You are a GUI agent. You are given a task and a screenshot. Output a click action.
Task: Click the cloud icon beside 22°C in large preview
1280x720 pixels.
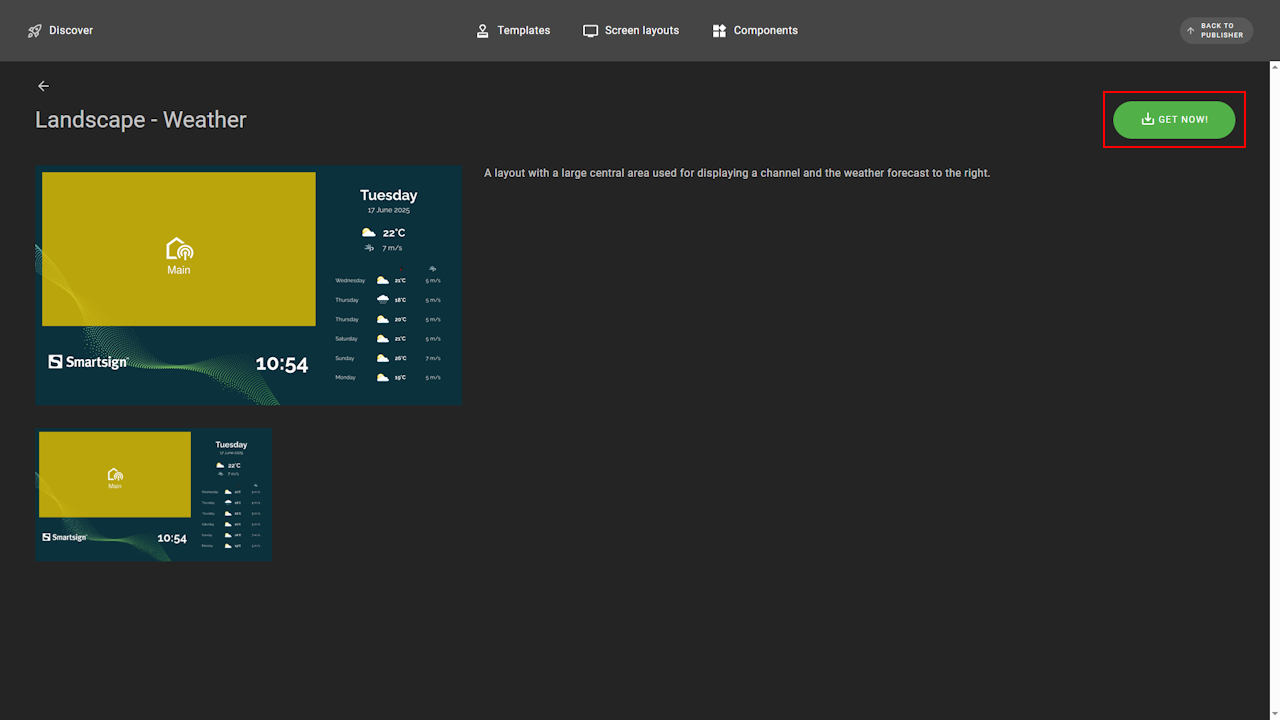(369, 233)
